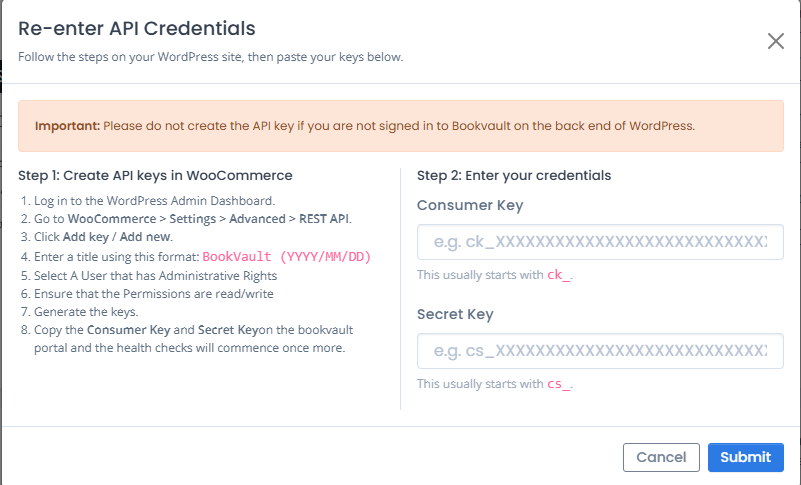
Task: Click the subtitle under the dialog title
Action: (x=211, y=57)
